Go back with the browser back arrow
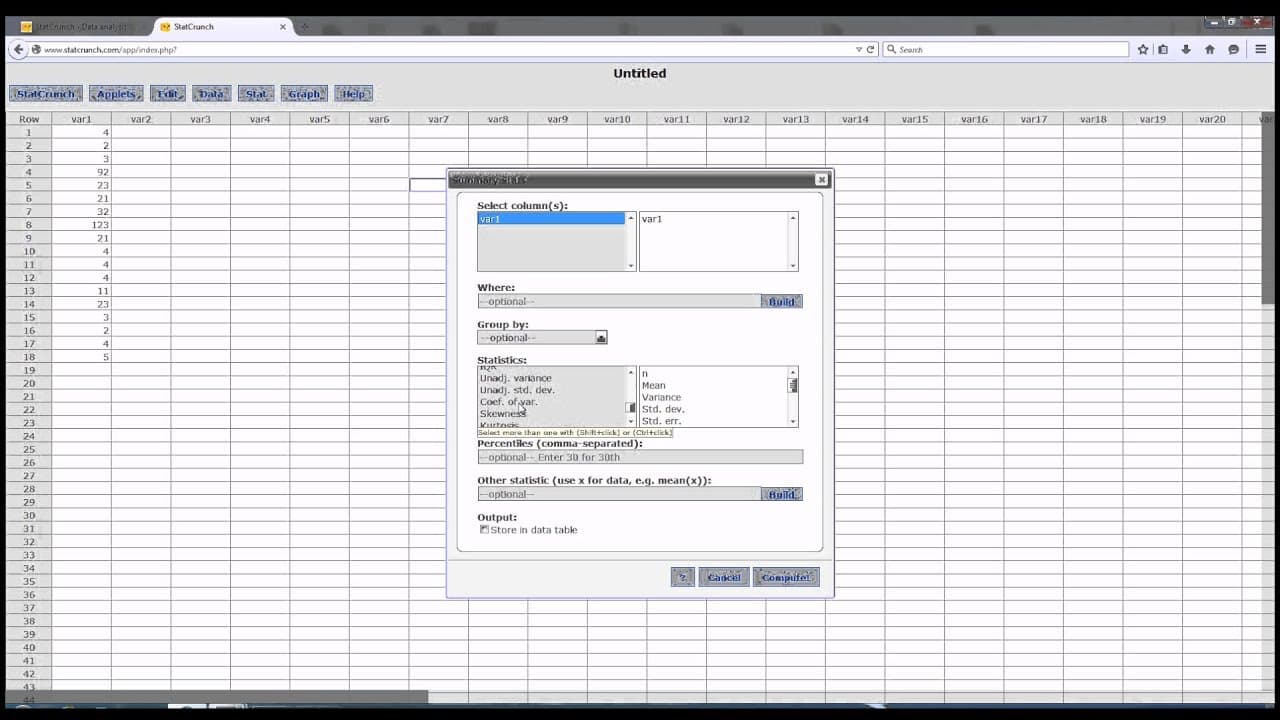This screenshot has width=1280, height=720. [x=18, y=49]
